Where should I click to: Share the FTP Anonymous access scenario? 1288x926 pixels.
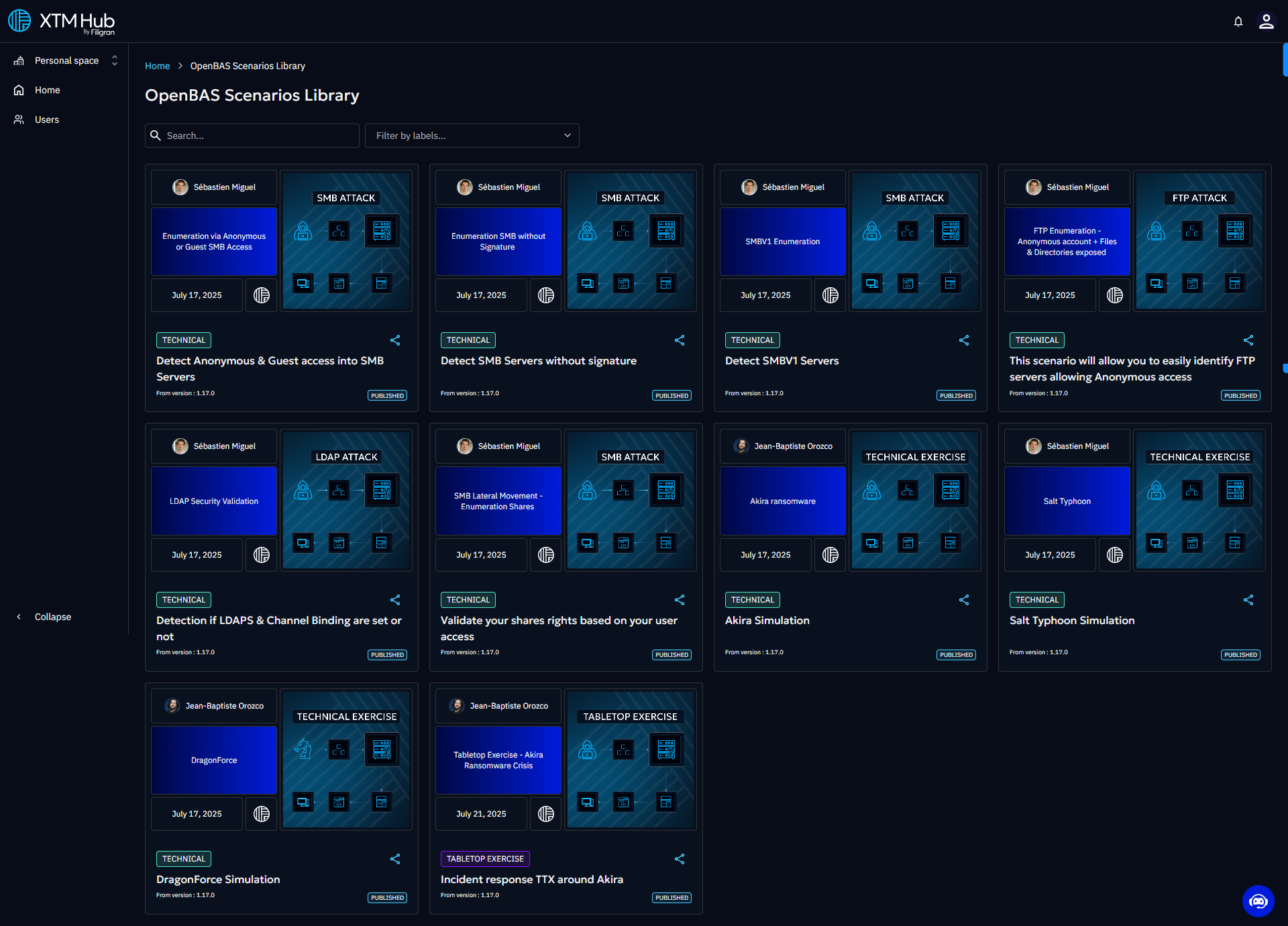[1248, 340]
